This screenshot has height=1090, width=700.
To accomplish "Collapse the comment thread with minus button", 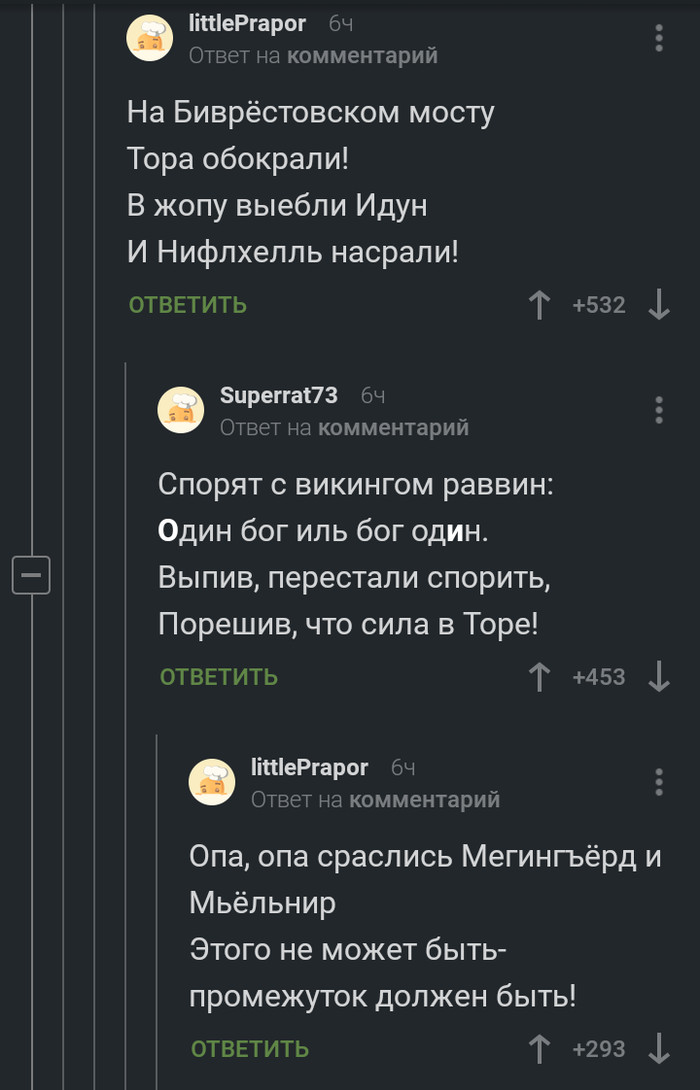I will [30, 575].
